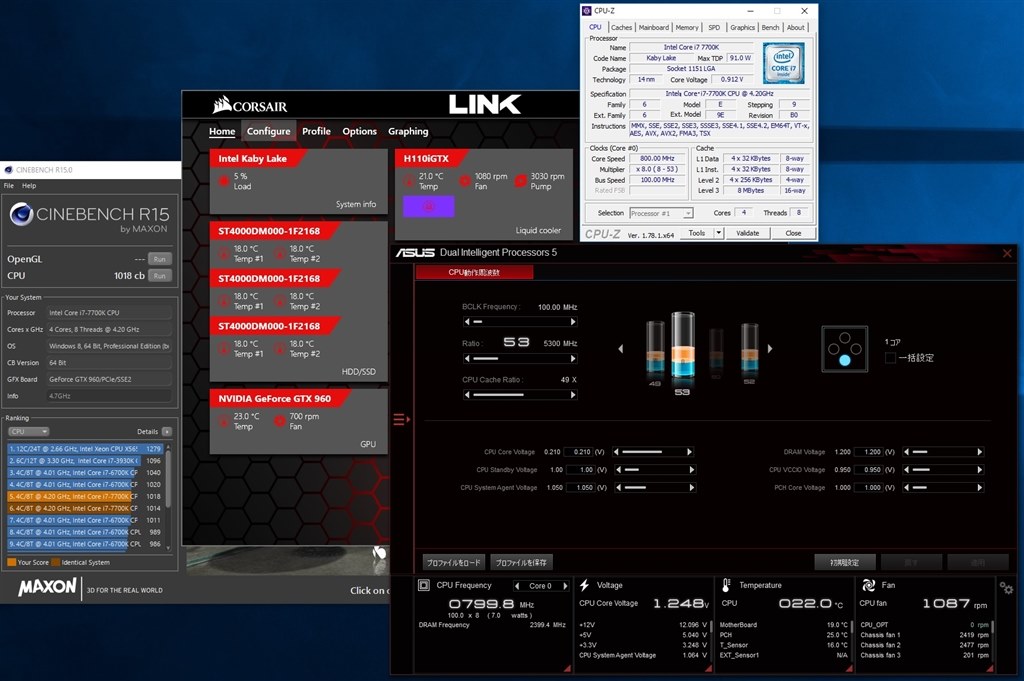Click the GTX 960 temperature icon

[x=223, y=421]
